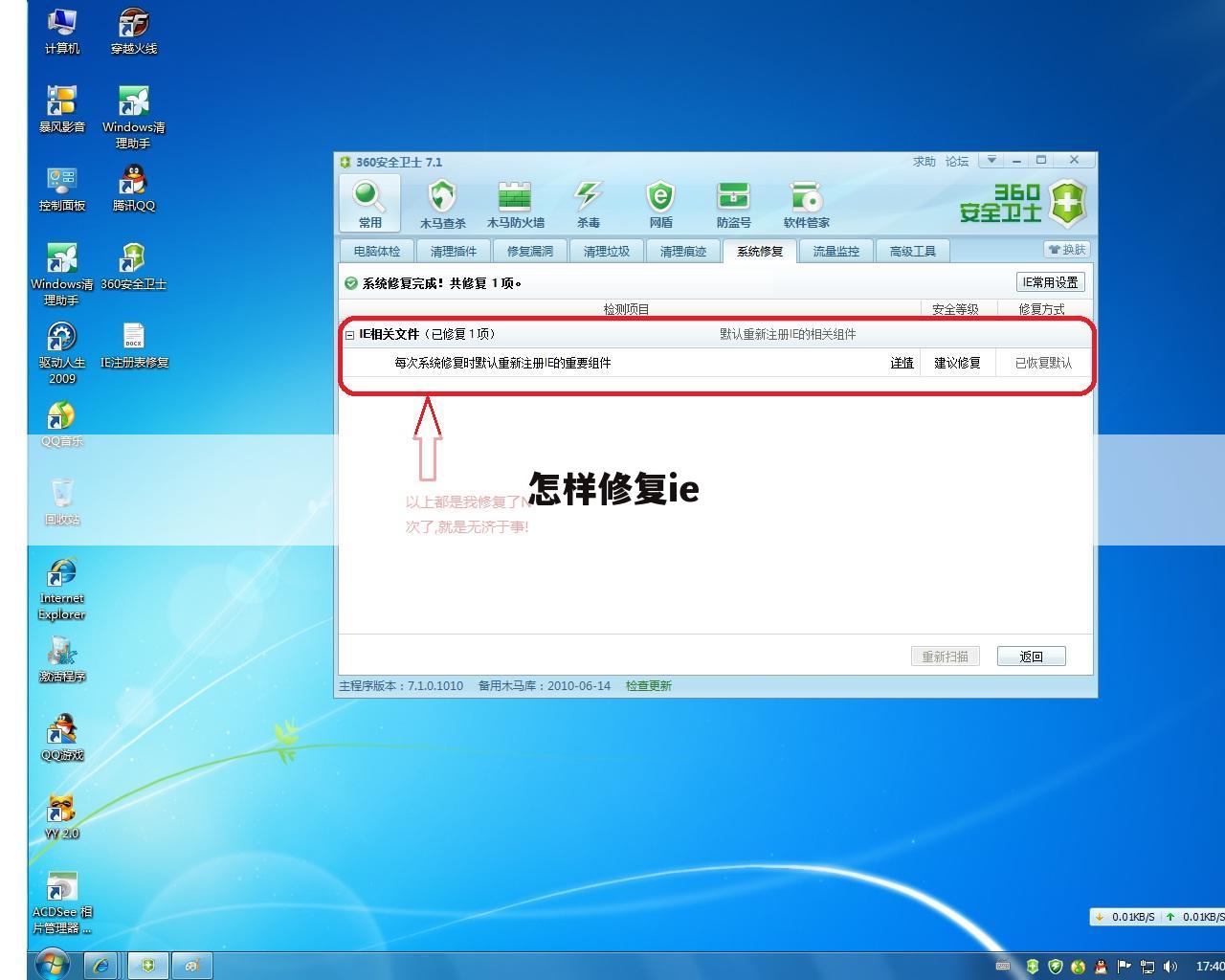Viewport: 1225px width, 980px height.
Task: Open 激活程序 desktop shortcut
Action: click(x=61, y=658)
